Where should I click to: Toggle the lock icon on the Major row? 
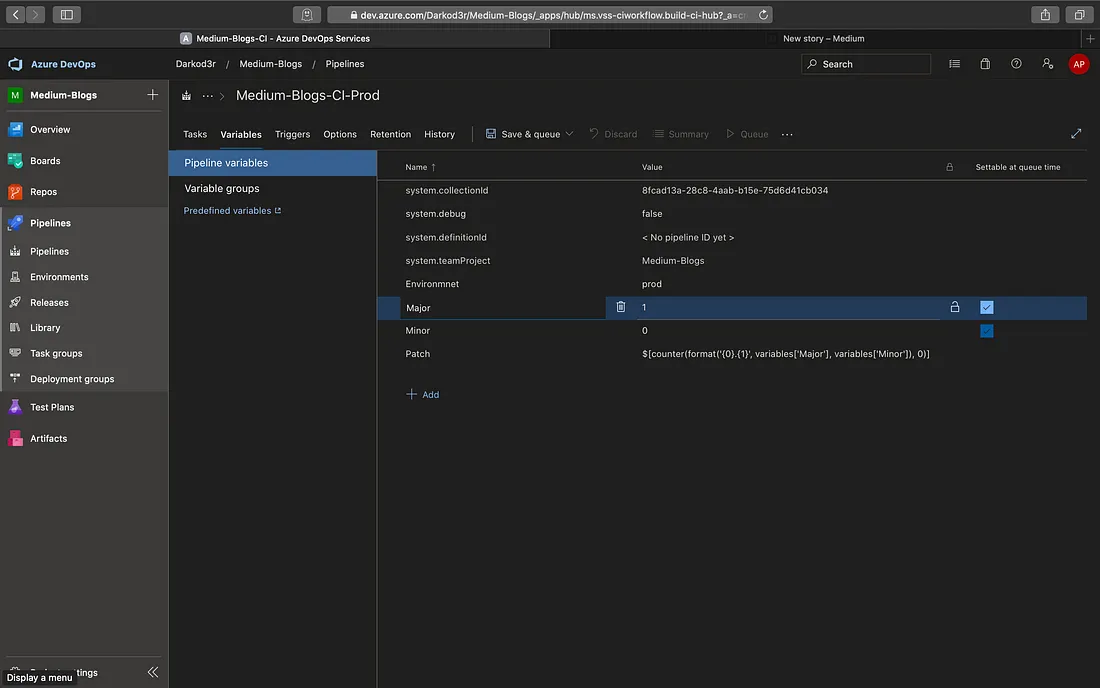955,307
